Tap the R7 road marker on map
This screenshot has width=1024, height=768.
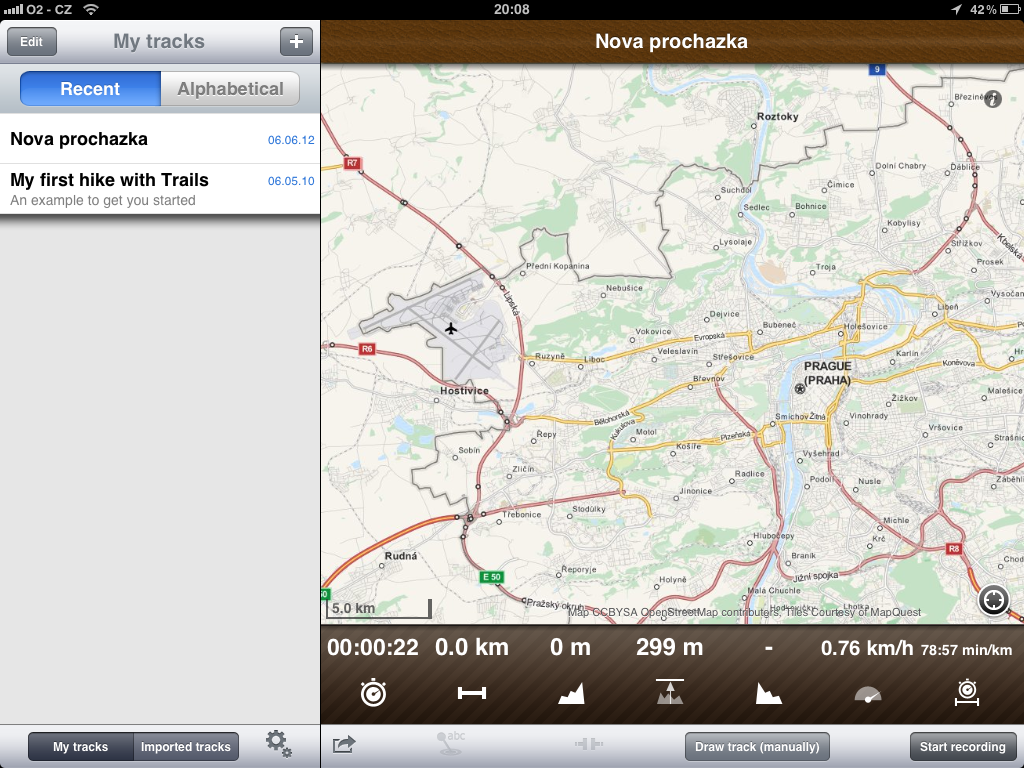[x=352, y=163]
